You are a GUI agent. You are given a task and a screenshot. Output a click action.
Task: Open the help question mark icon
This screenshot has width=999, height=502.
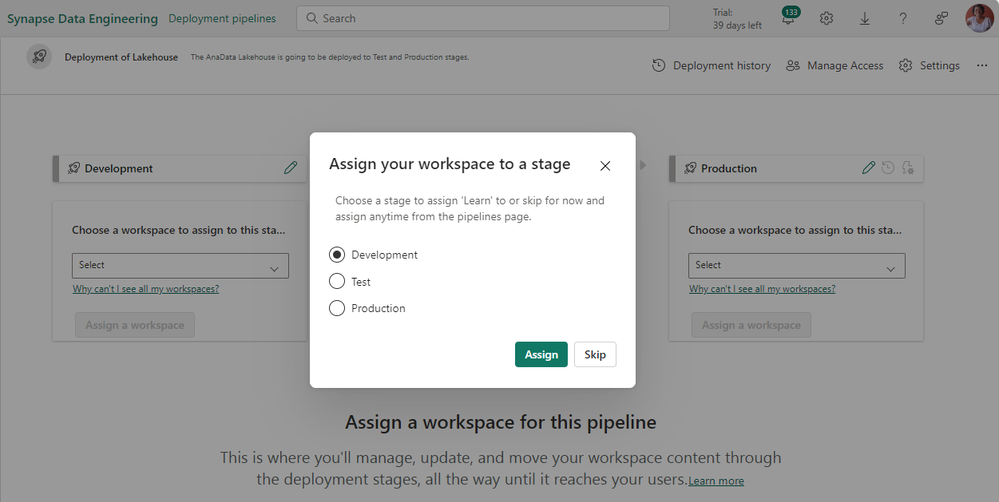[x=903, y=18]
